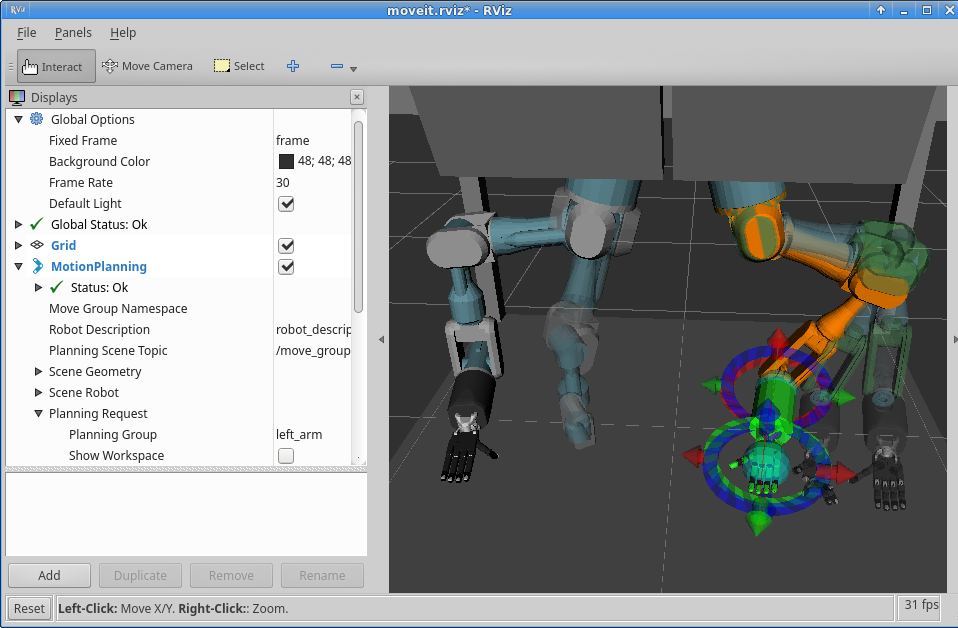Expand the right panel with arrow handle
The image size is (958, 628).
pos(954,339)
